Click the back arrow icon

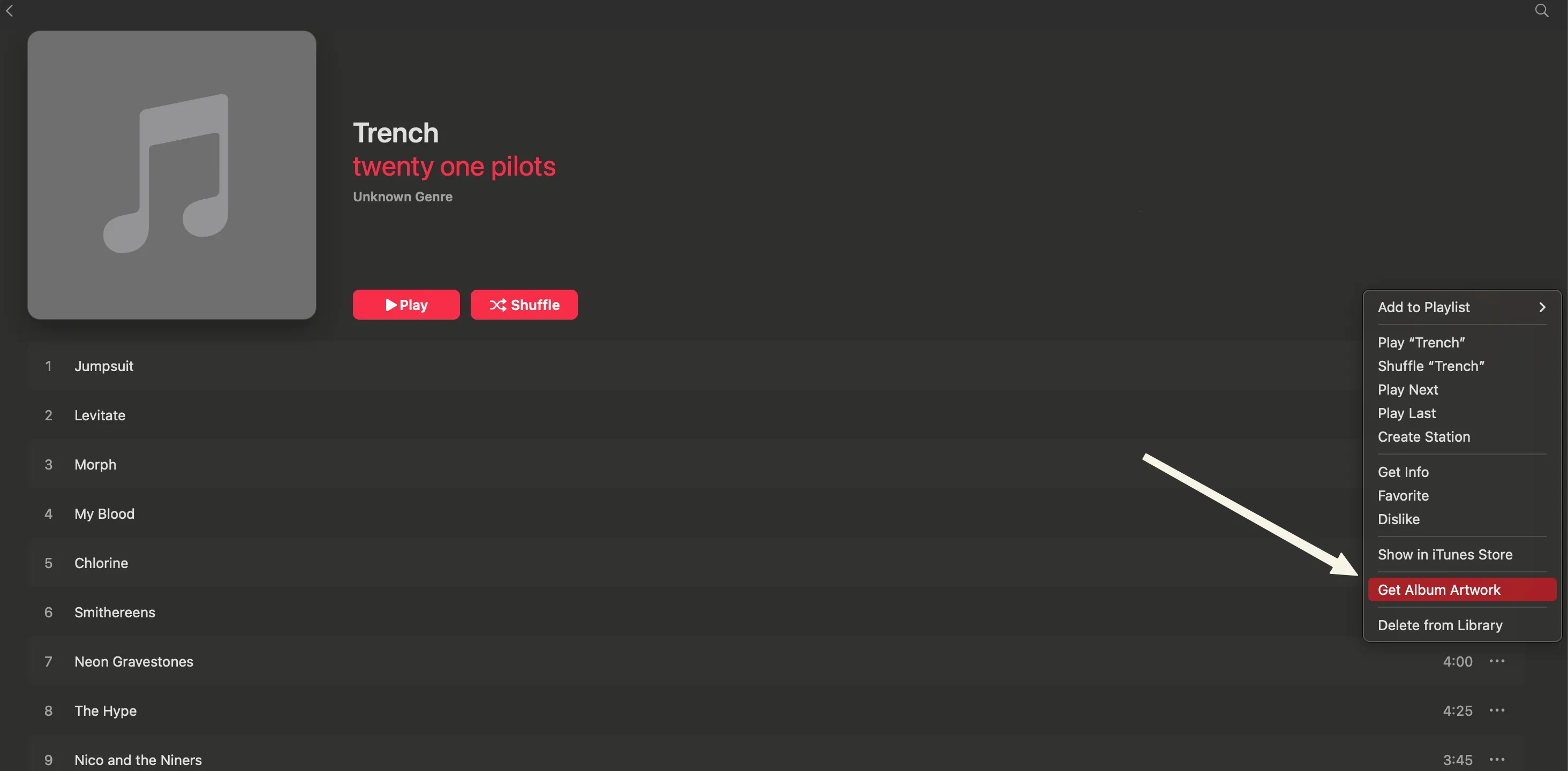(10, 10)
